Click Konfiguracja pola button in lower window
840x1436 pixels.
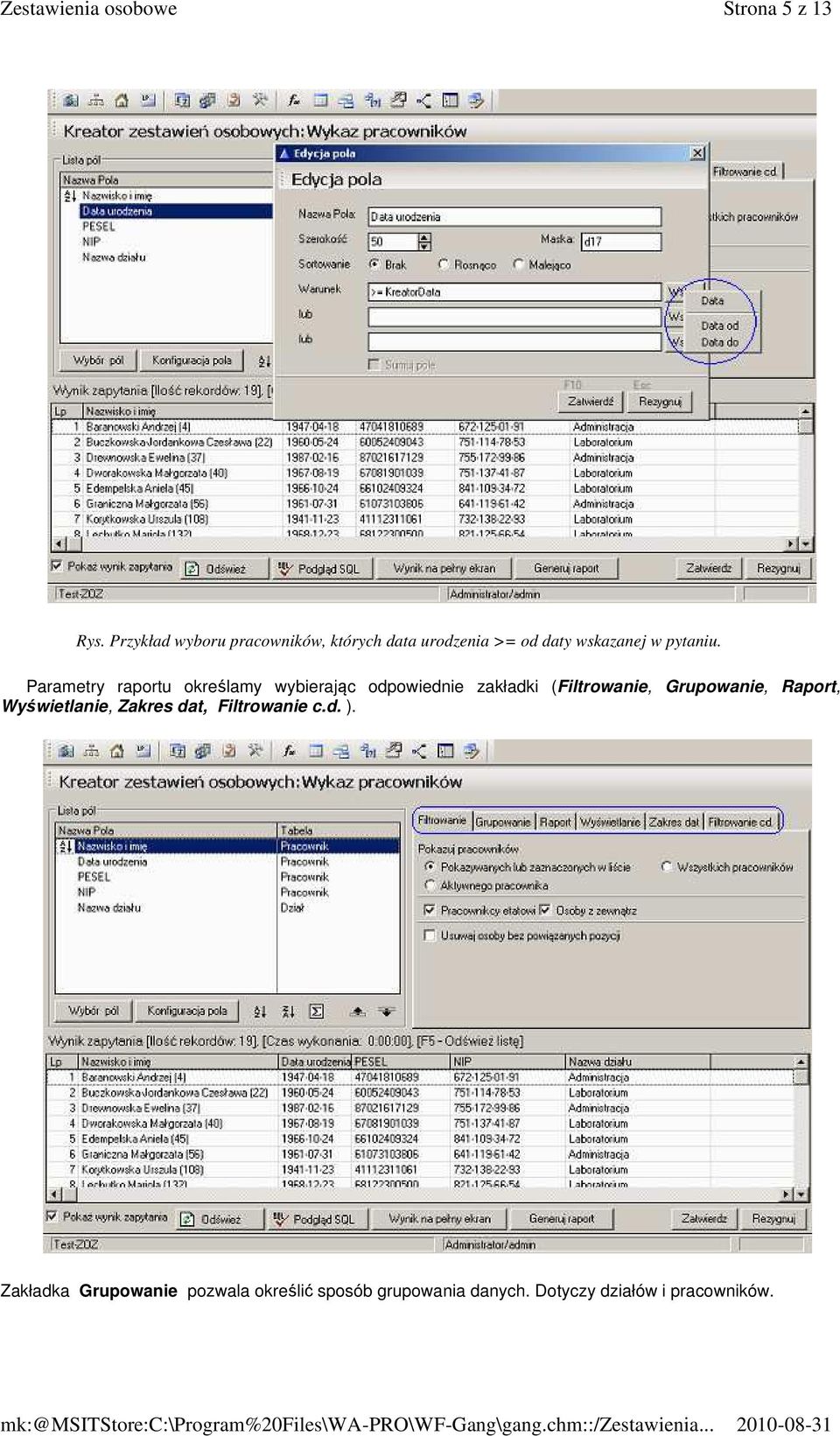tap(186, 1011)
